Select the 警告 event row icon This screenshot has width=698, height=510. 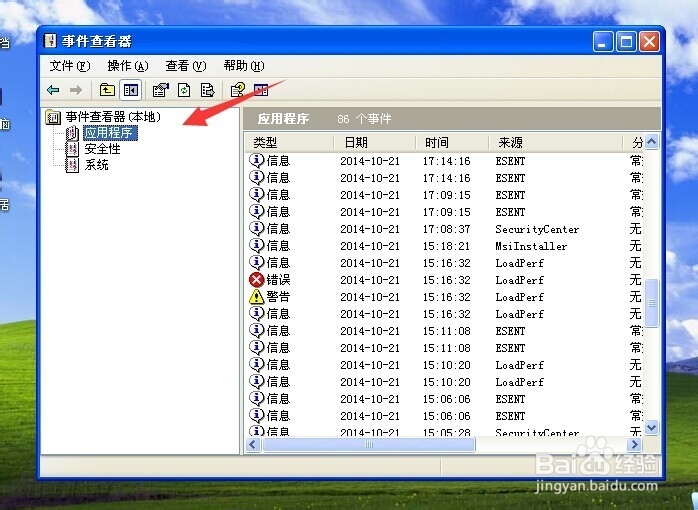[257, 297]
